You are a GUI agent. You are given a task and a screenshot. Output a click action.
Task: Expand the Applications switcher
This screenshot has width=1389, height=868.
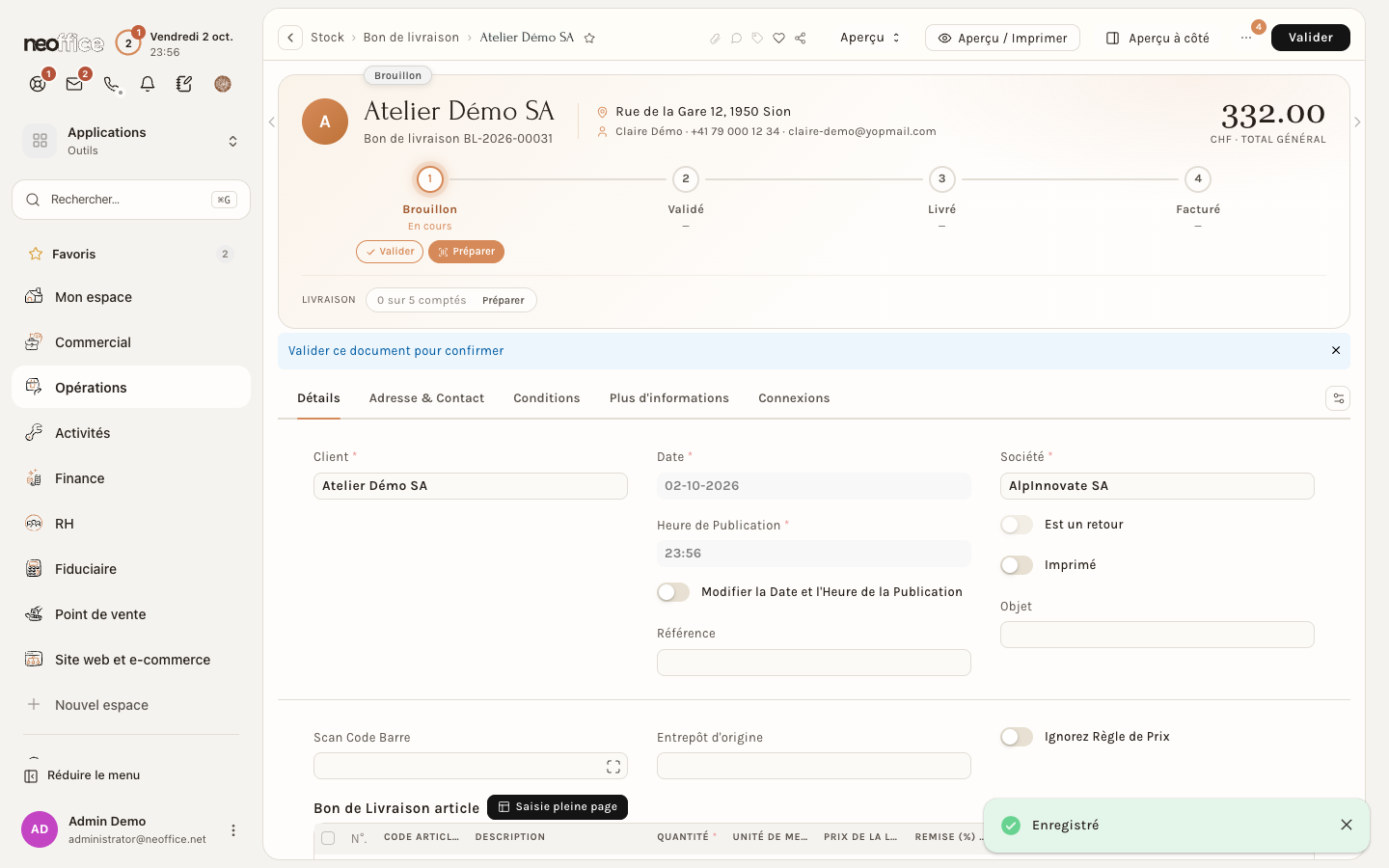pos(131,141)
